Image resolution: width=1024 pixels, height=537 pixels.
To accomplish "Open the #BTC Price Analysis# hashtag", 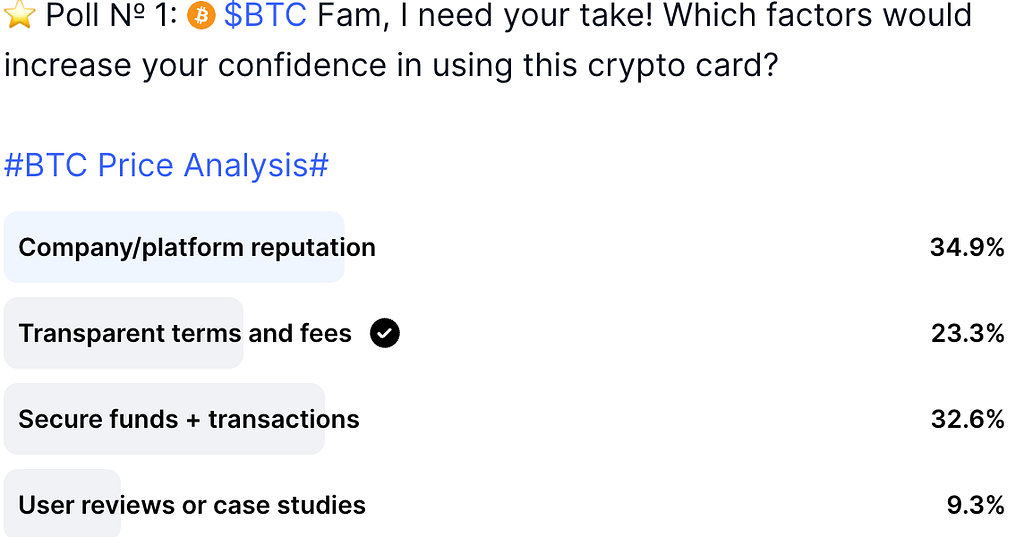I will [167, 165].
